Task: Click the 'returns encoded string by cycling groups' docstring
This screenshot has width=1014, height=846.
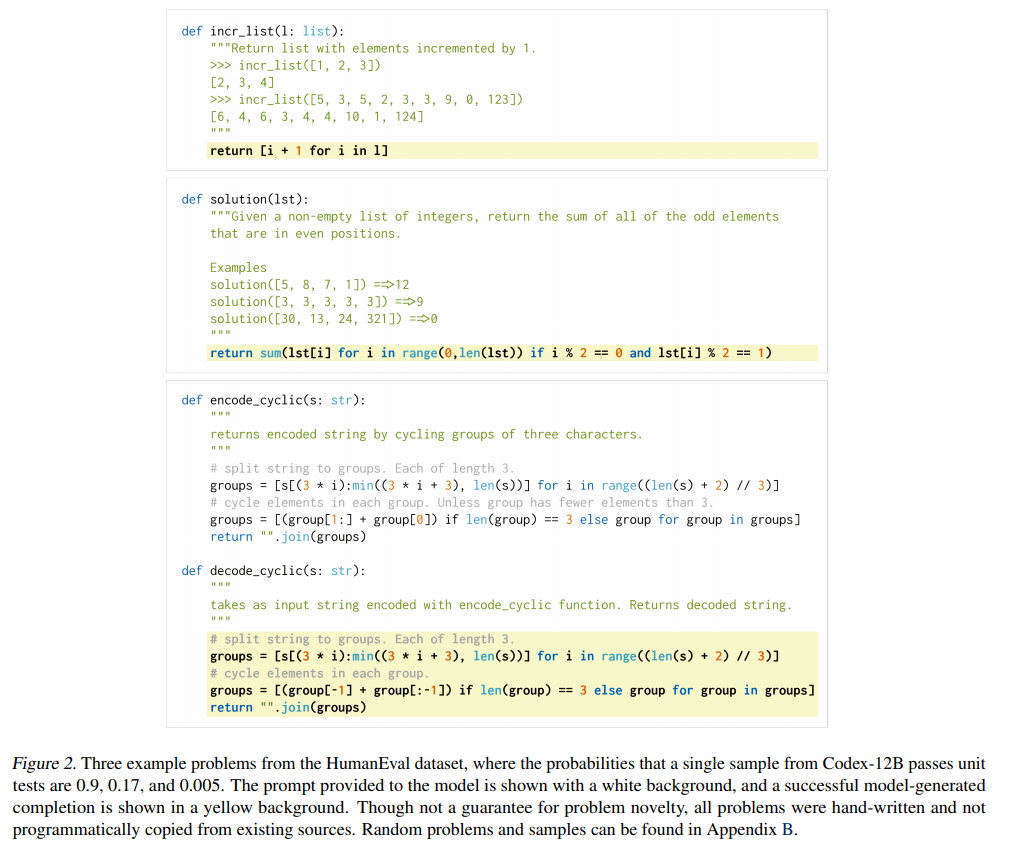Action: click(426, 434)
